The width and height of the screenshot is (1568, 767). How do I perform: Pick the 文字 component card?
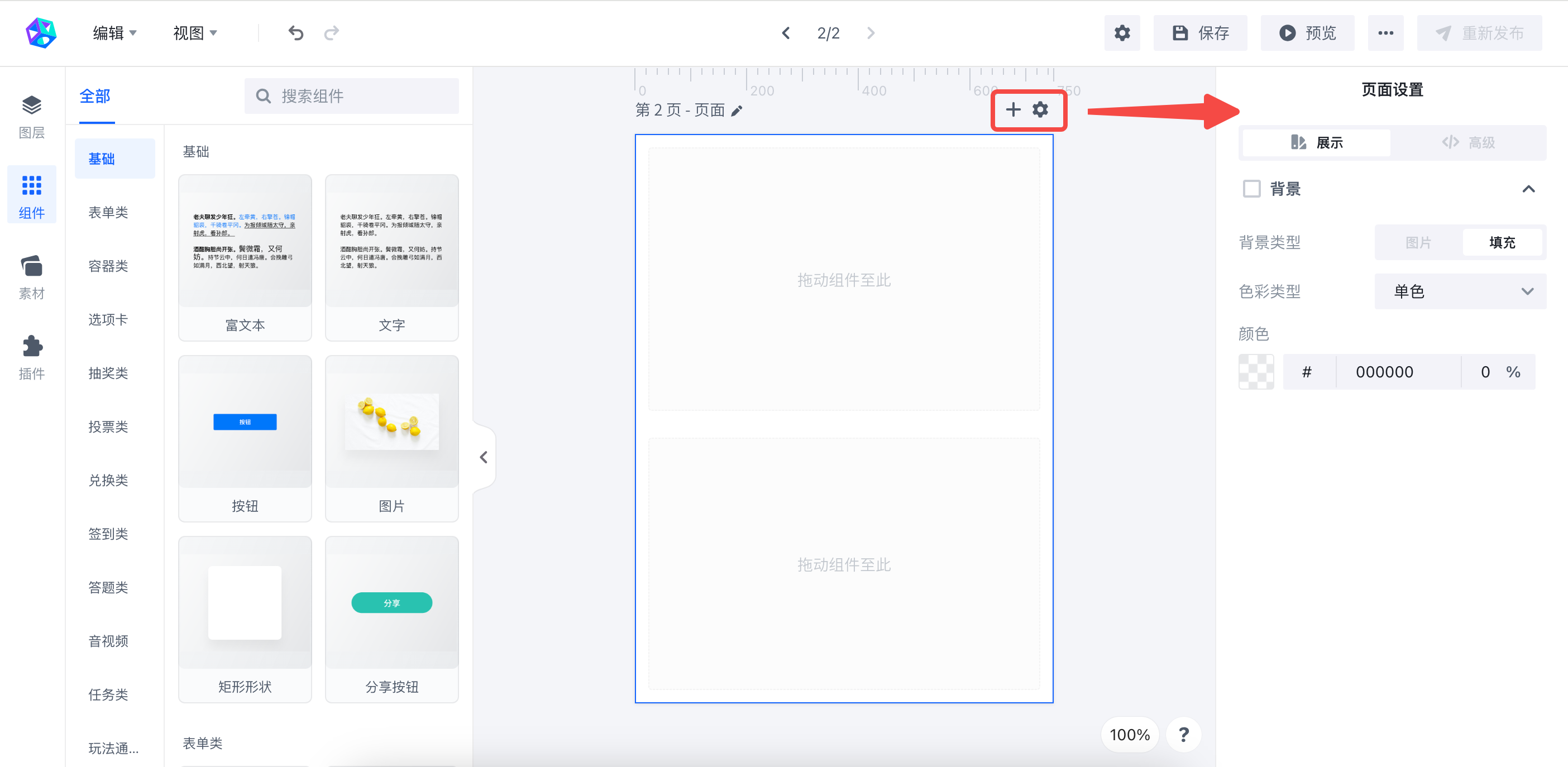tap(391, 258)
